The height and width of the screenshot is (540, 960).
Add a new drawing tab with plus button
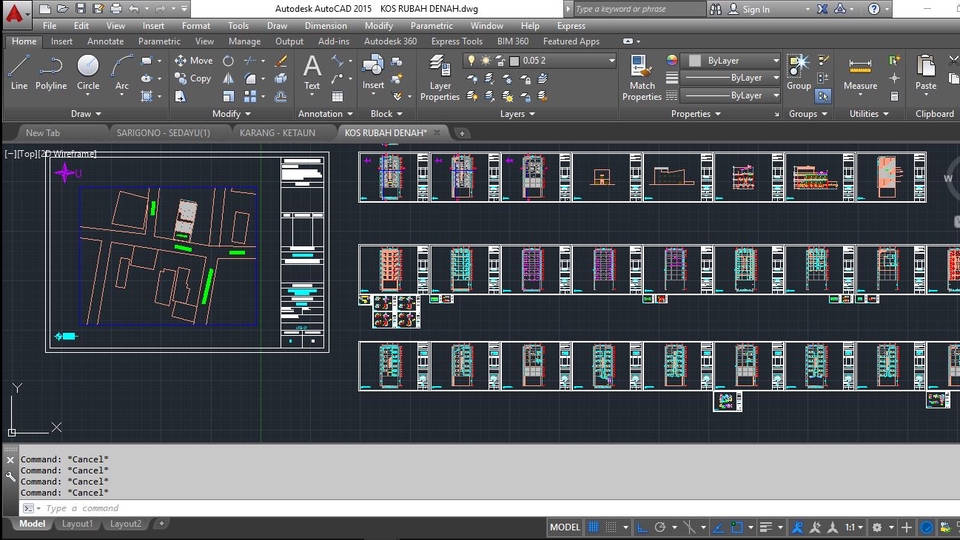(462, 133)
